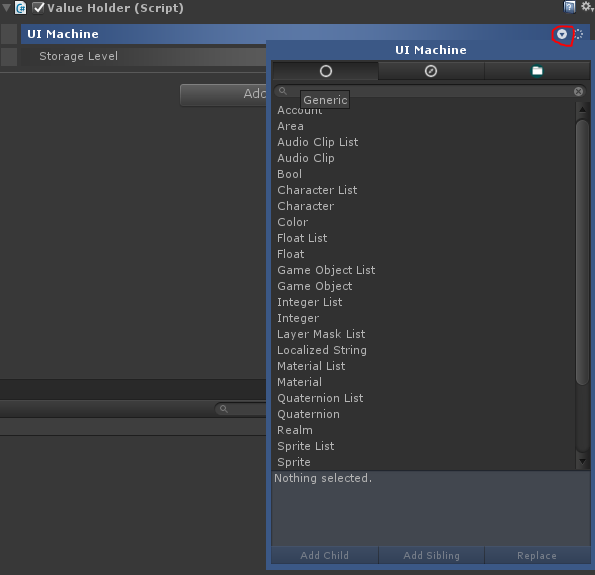Toggle the Value Holder script enabled checkbox

38,8
